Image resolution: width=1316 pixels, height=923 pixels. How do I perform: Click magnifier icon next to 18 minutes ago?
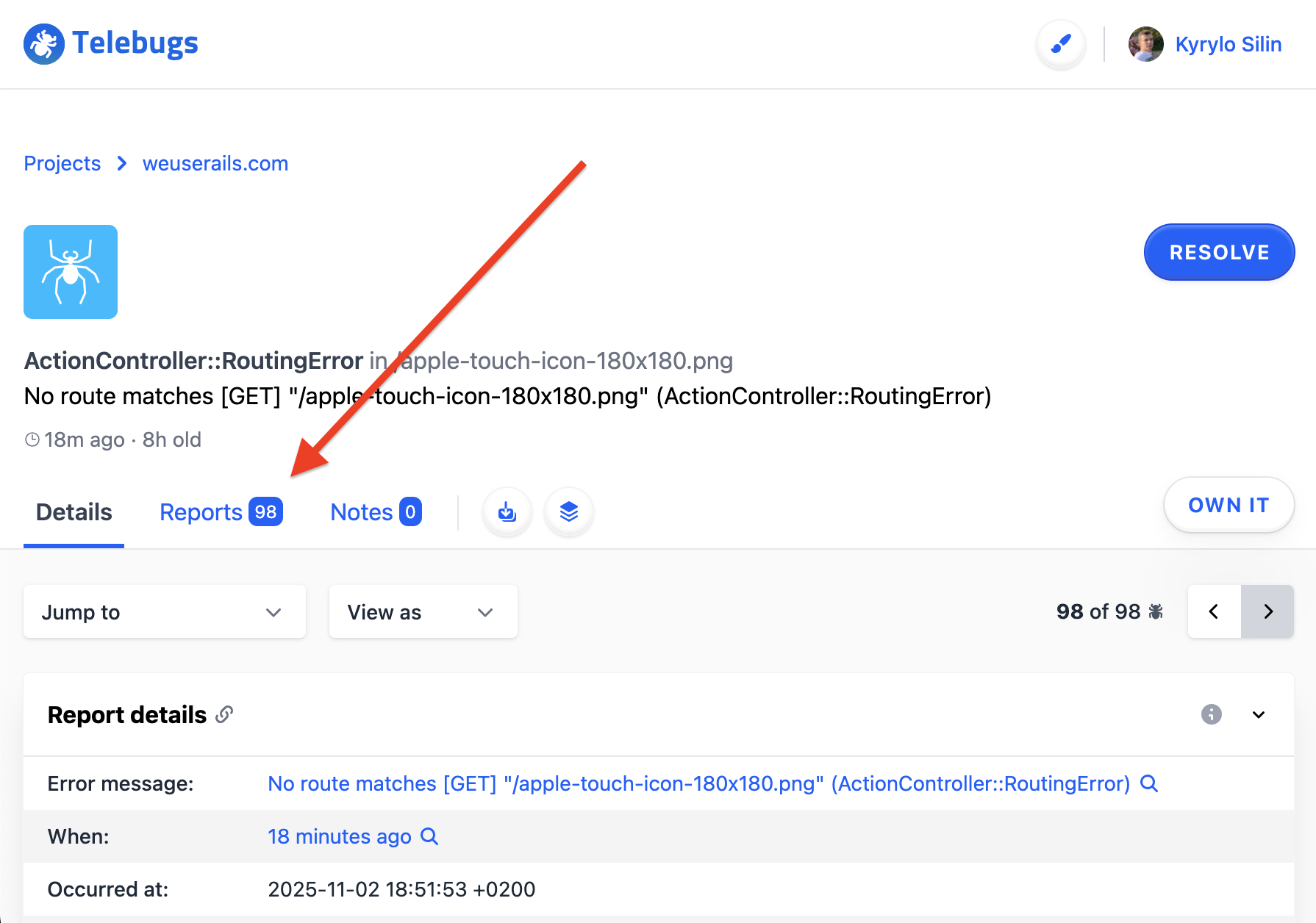429,836
